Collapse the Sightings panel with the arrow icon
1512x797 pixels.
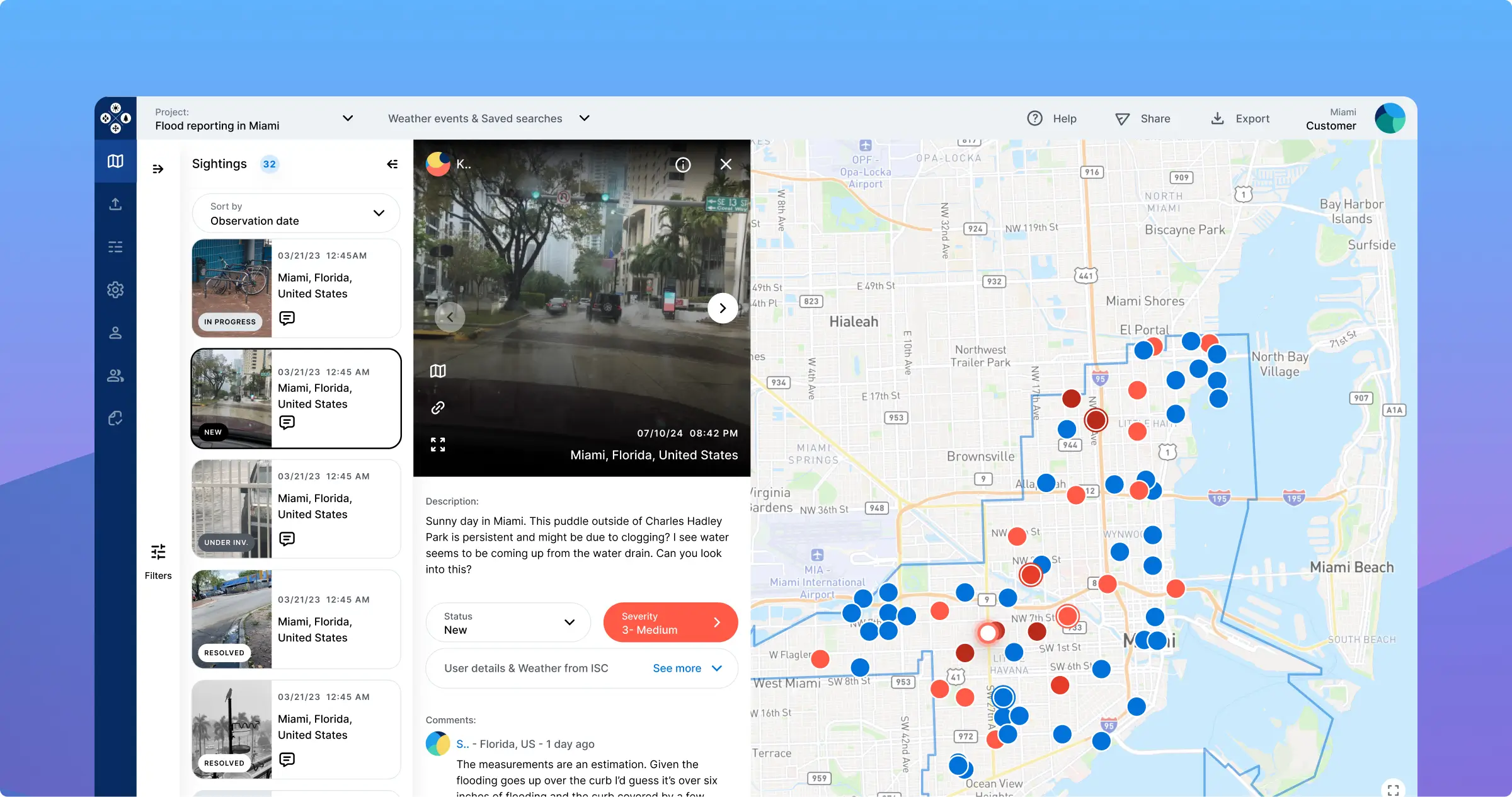point(392,164)
